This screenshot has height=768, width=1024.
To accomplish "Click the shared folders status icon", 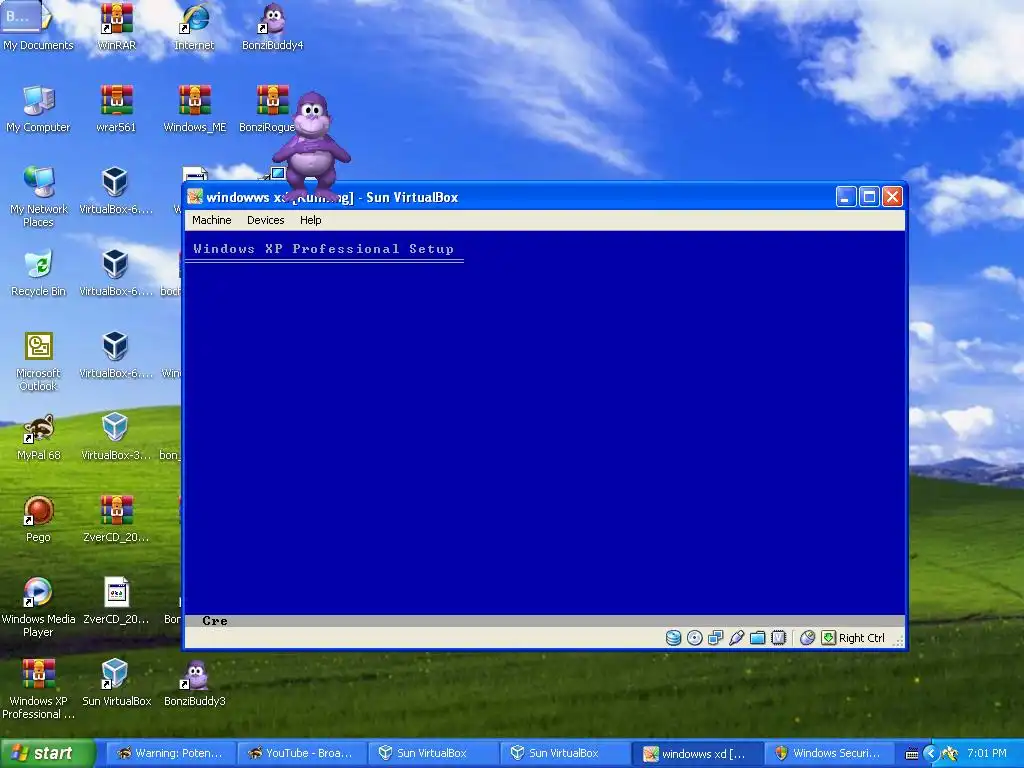I will (757, 637).
